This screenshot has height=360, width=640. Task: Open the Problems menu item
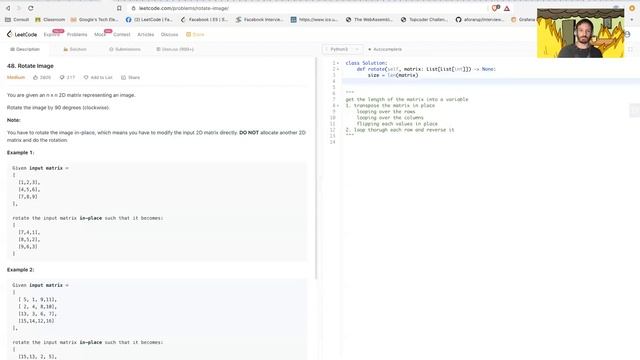77,35
